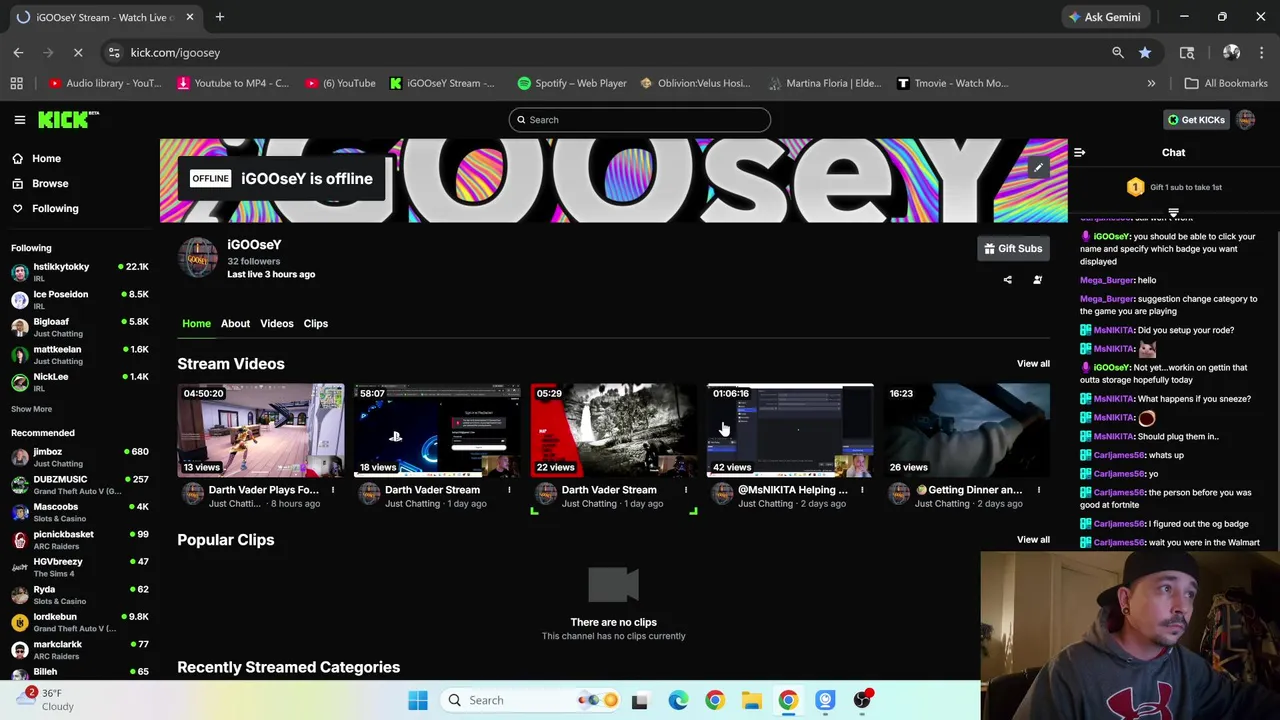Open the Windows Start menu
Screen dimensions: 1280x720
tap(418, 700)
